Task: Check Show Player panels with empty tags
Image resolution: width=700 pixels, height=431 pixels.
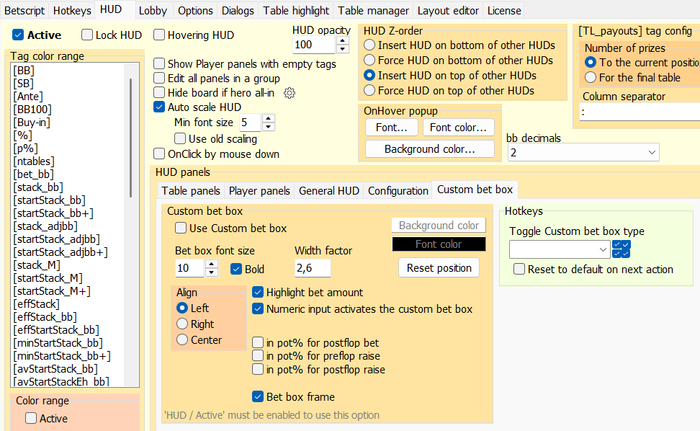Action: [x=159, y=63]
